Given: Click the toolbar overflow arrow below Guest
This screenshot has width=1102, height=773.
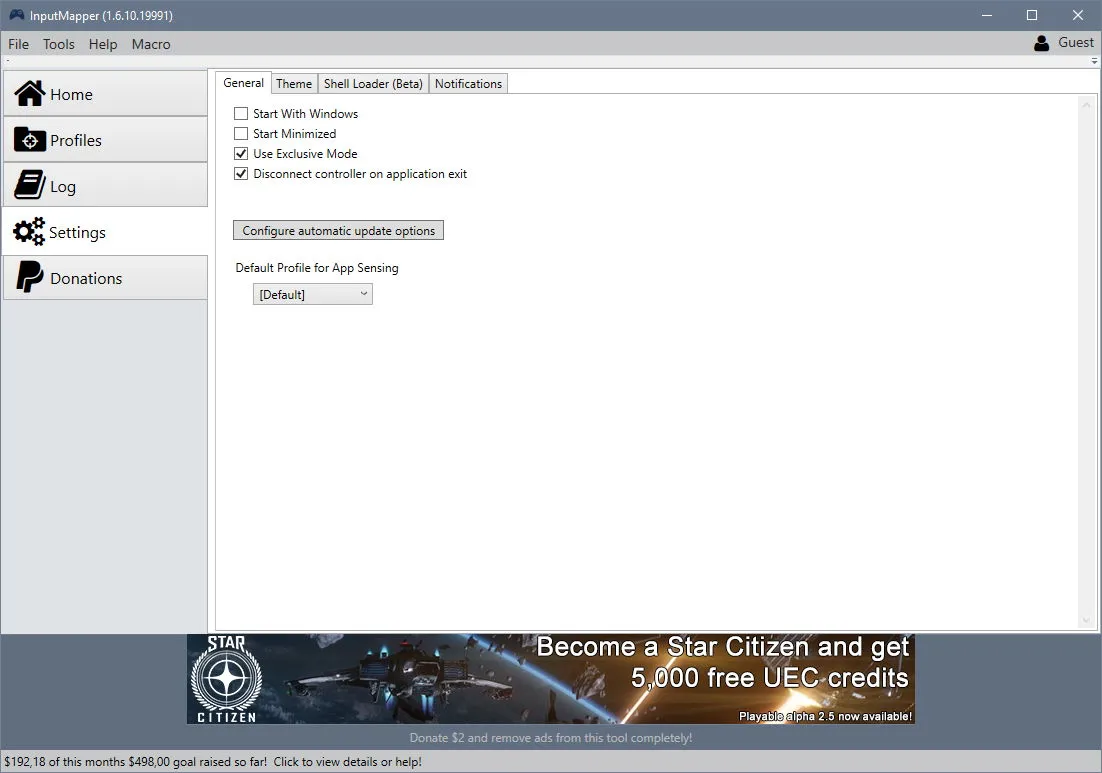Looking at the screenshot, I should [1094, 61].
